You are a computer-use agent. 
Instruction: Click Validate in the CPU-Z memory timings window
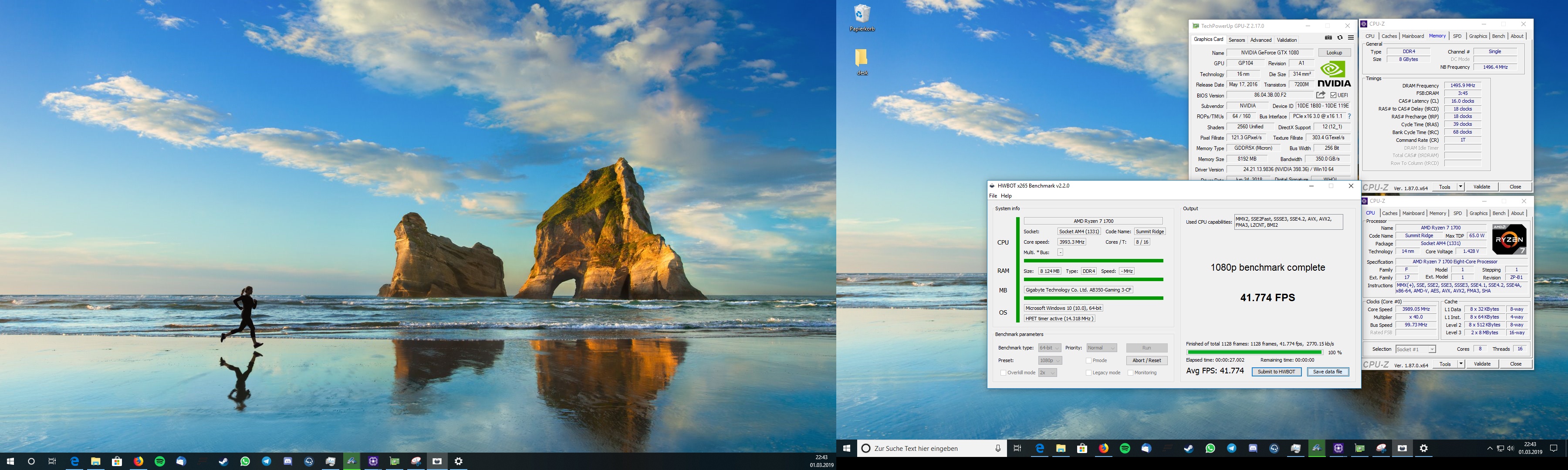pyautogui.click(x=1482, y=187)
